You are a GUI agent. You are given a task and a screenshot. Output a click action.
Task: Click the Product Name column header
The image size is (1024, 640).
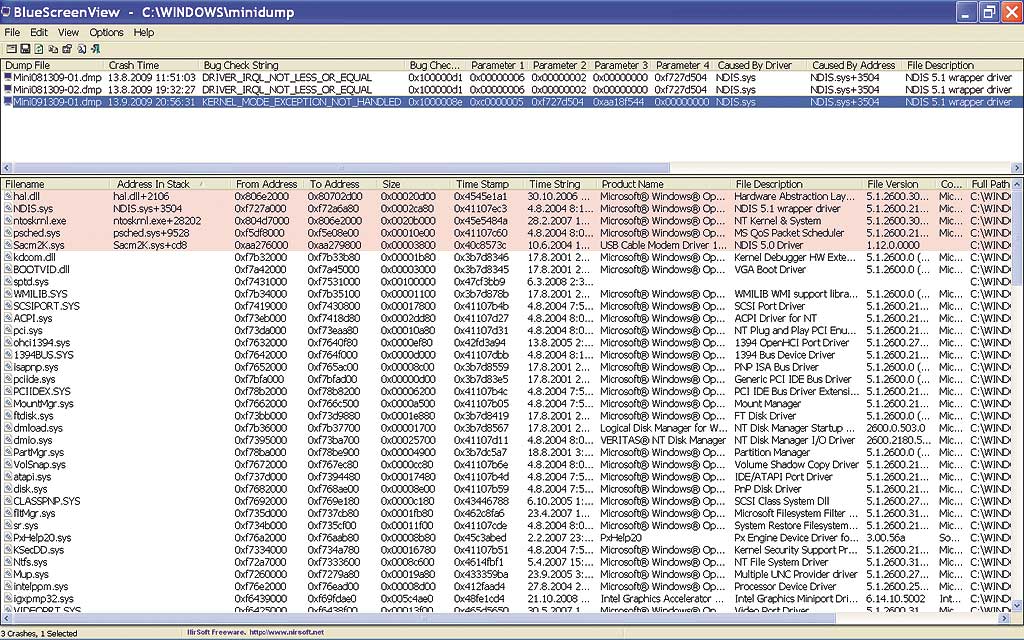[665, 184]
